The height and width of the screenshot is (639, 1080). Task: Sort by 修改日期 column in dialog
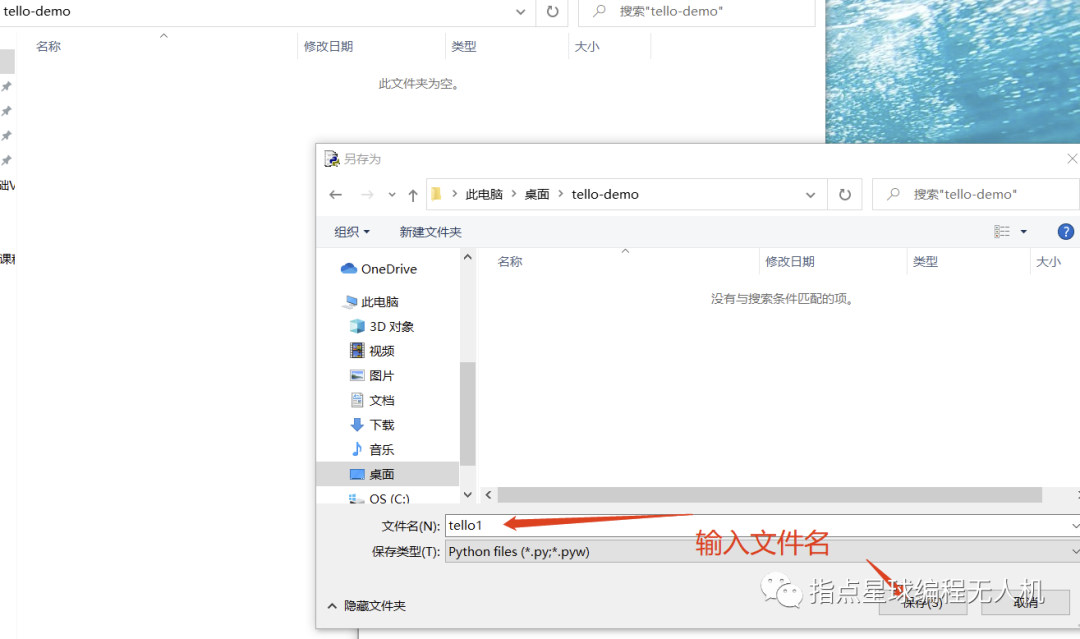[790, 262]
